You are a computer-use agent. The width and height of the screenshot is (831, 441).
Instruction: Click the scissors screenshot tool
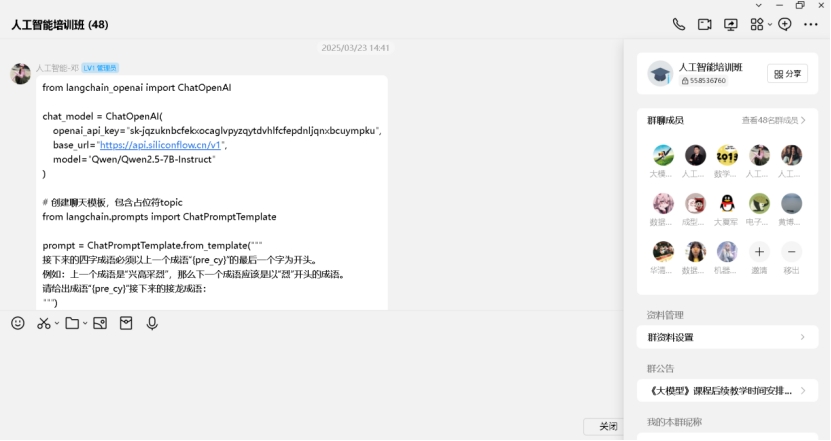click(x=43, y=323)
